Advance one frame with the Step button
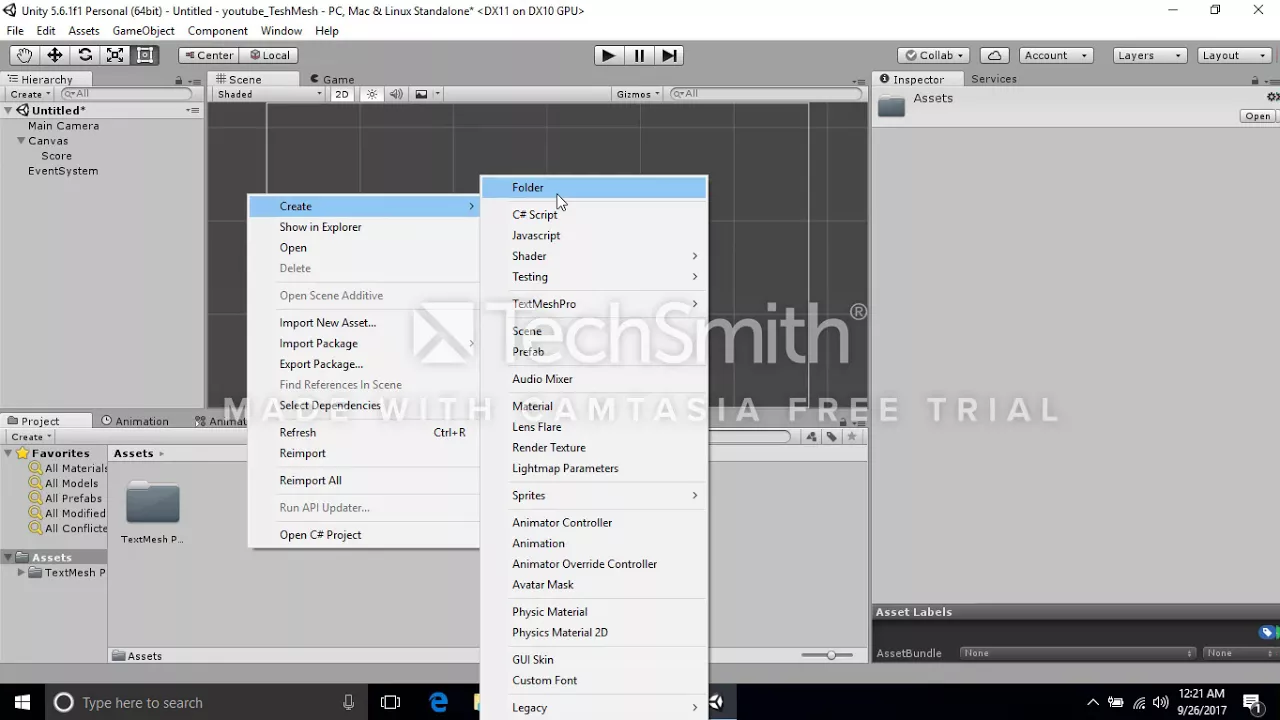The image size is (1280, 720). [x=669, y=55]
